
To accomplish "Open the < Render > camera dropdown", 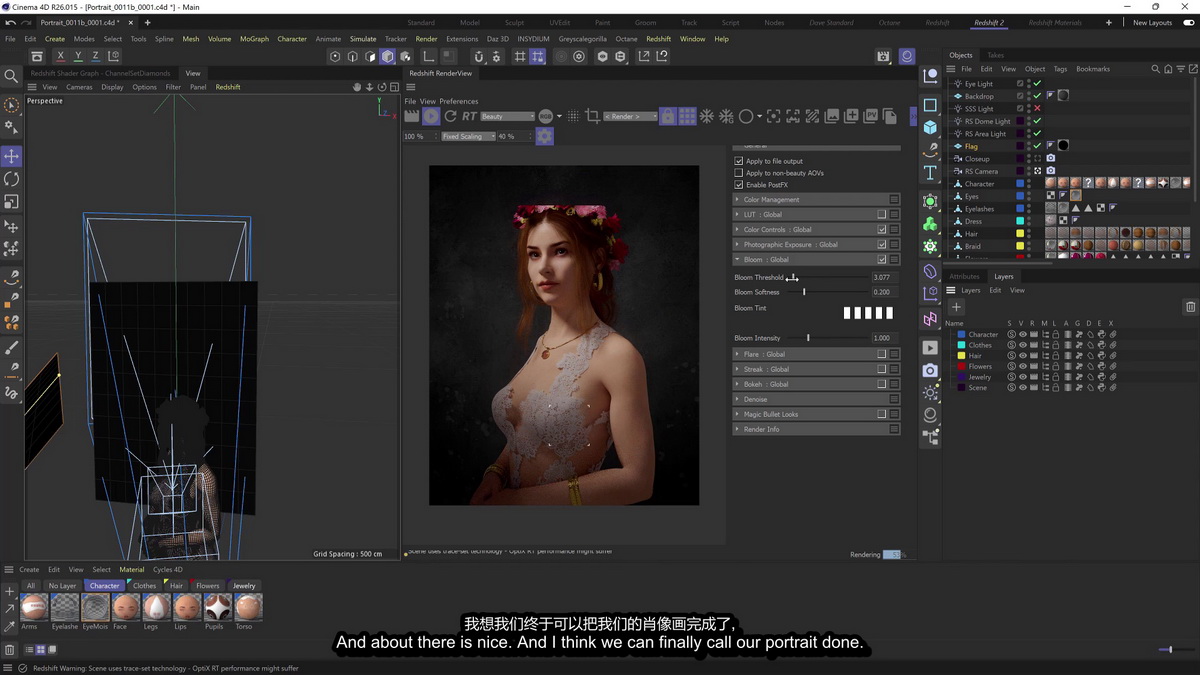I will coord(631,116).
